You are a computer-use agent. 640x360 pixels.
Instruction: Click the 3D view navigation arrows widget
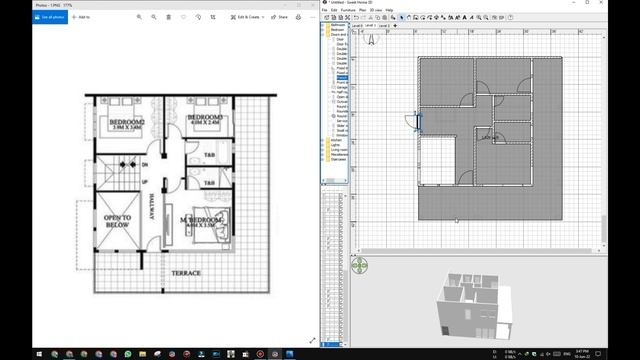360,265
